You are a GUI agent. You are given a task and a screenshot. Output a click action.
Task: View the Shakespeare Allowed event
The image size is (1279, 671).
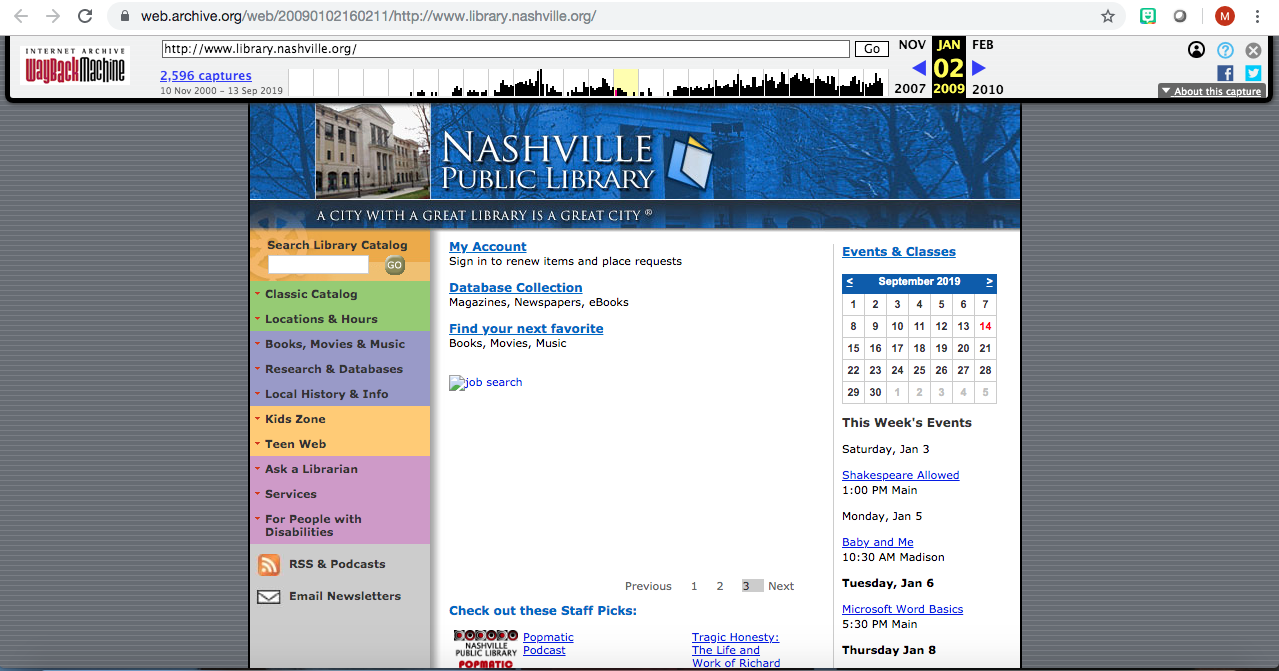[x=901, y=475]
